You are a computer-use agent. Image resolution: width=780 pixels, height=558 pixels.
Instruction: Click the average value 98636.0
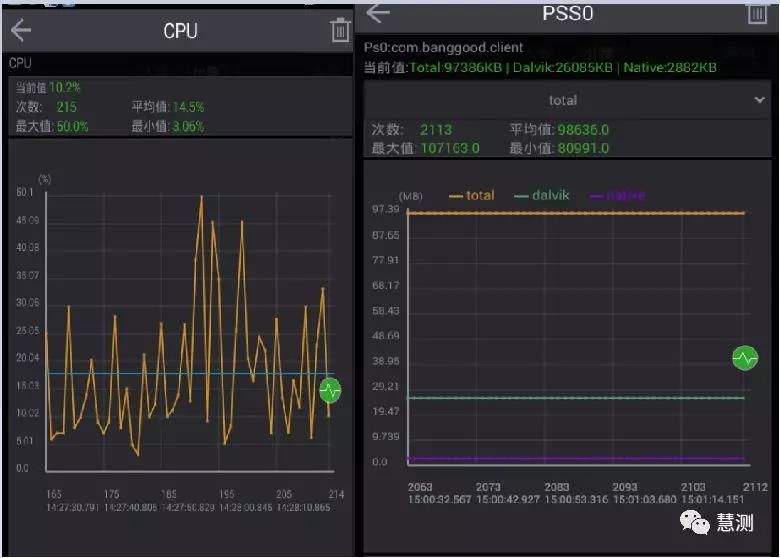click(x=583, y=130)
